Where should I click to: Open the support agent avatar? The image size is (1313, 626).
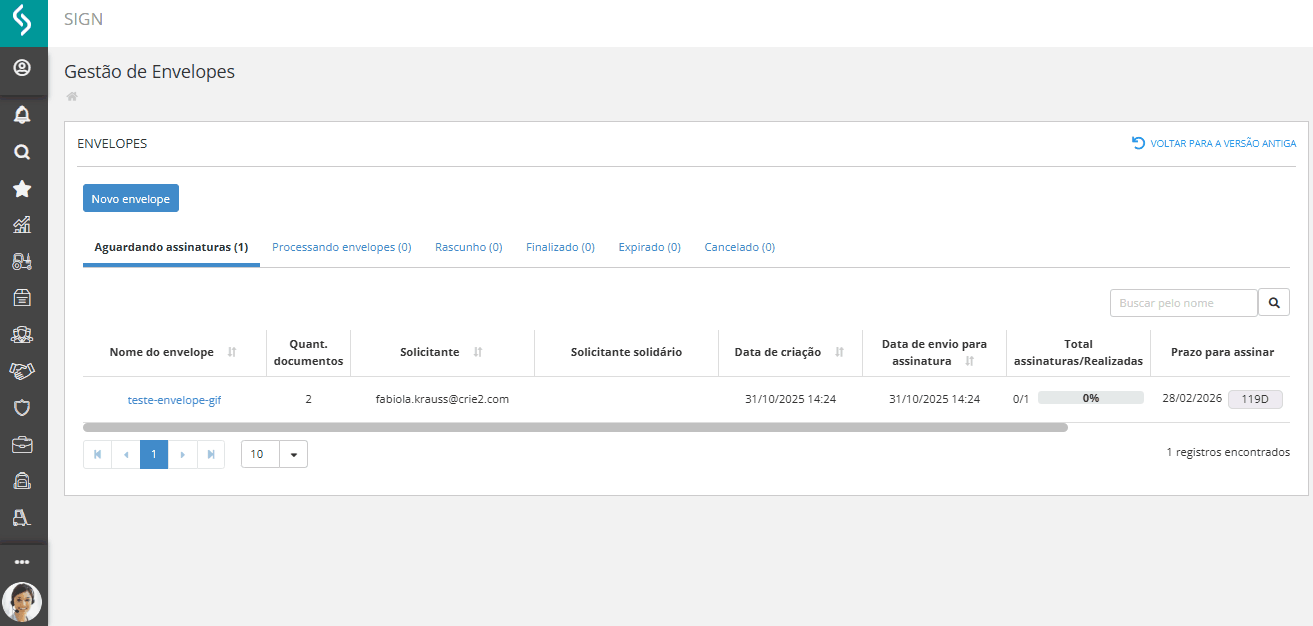[x=22, y=602]
